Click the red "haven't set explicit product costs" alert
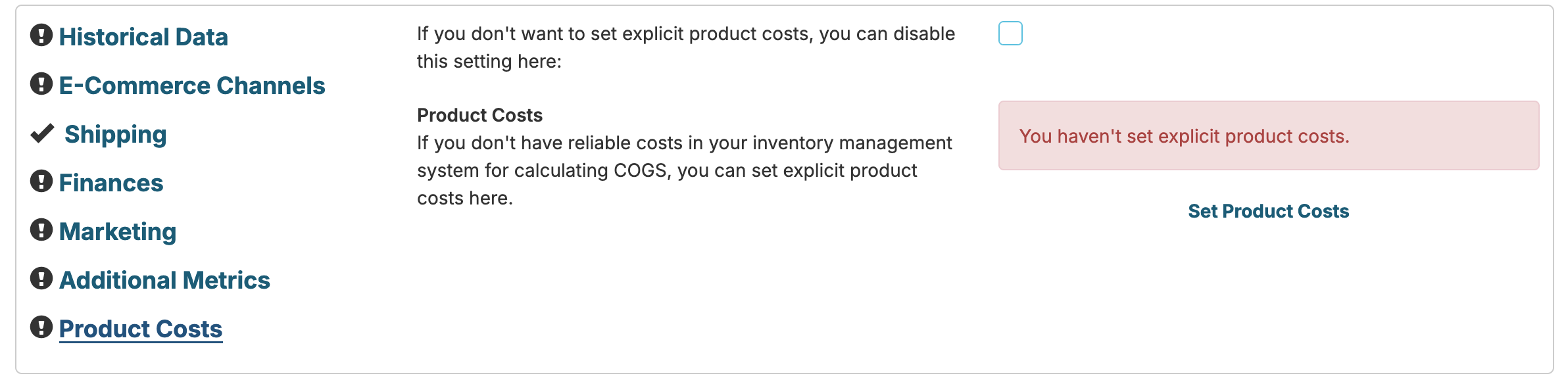This screenshot has height=384, width=1568. (x=1268, y=136)
